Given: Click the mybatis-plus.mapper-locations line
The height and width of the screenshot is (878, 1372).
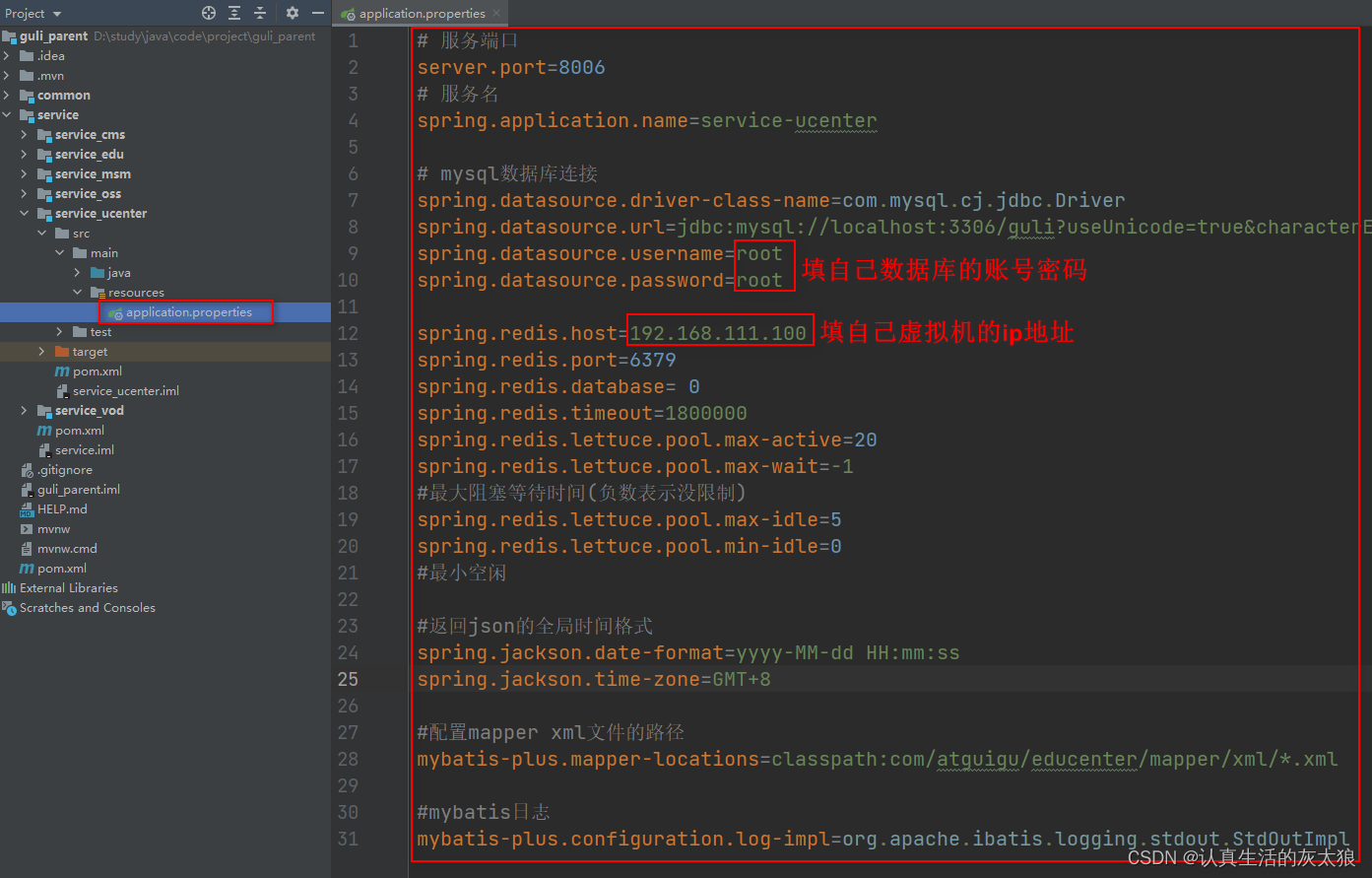Looking at the screenshot, I should pyautogui.click(x=878, y=760).
